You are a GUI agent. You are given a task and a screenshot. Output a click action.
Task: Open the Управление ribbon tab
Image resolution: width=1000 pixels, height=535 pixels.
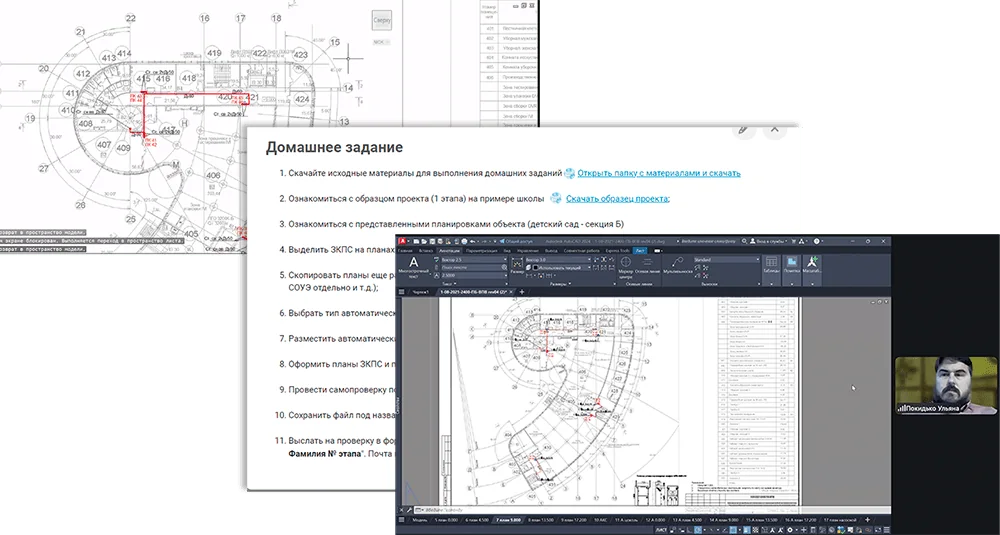point(528,251)
